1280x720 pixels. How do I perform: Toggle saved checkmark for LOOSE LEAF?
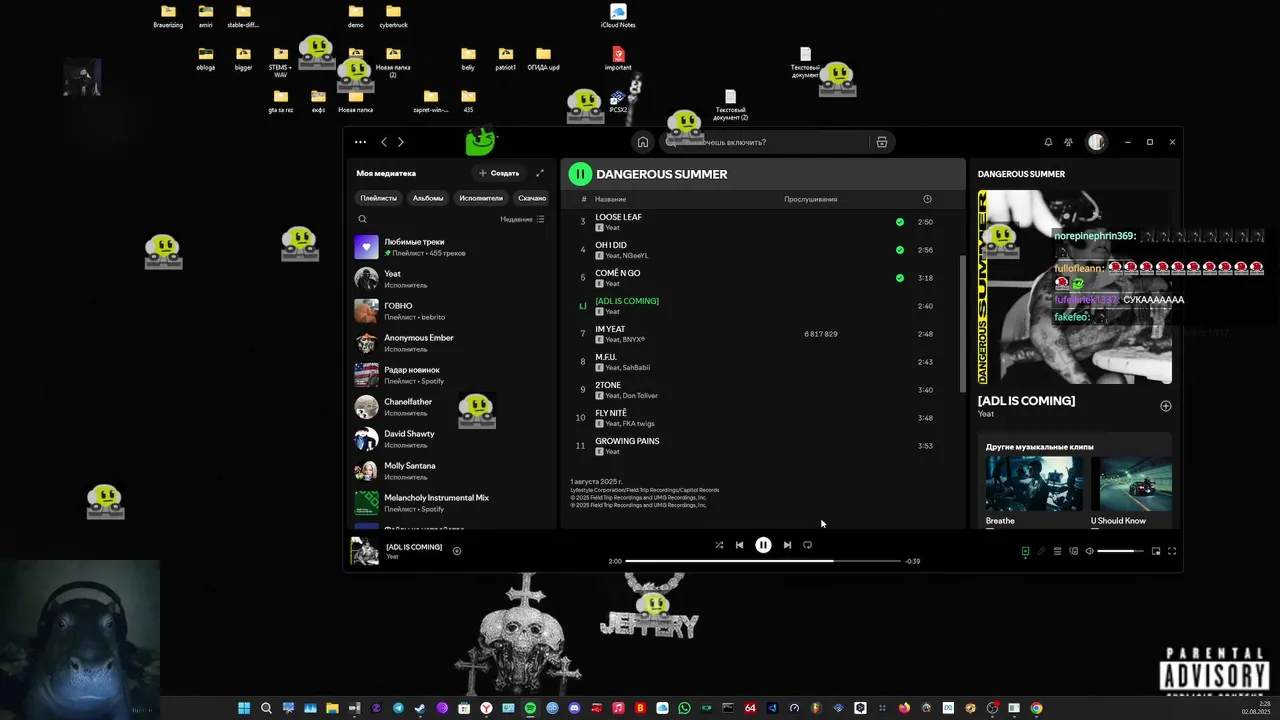900,222
